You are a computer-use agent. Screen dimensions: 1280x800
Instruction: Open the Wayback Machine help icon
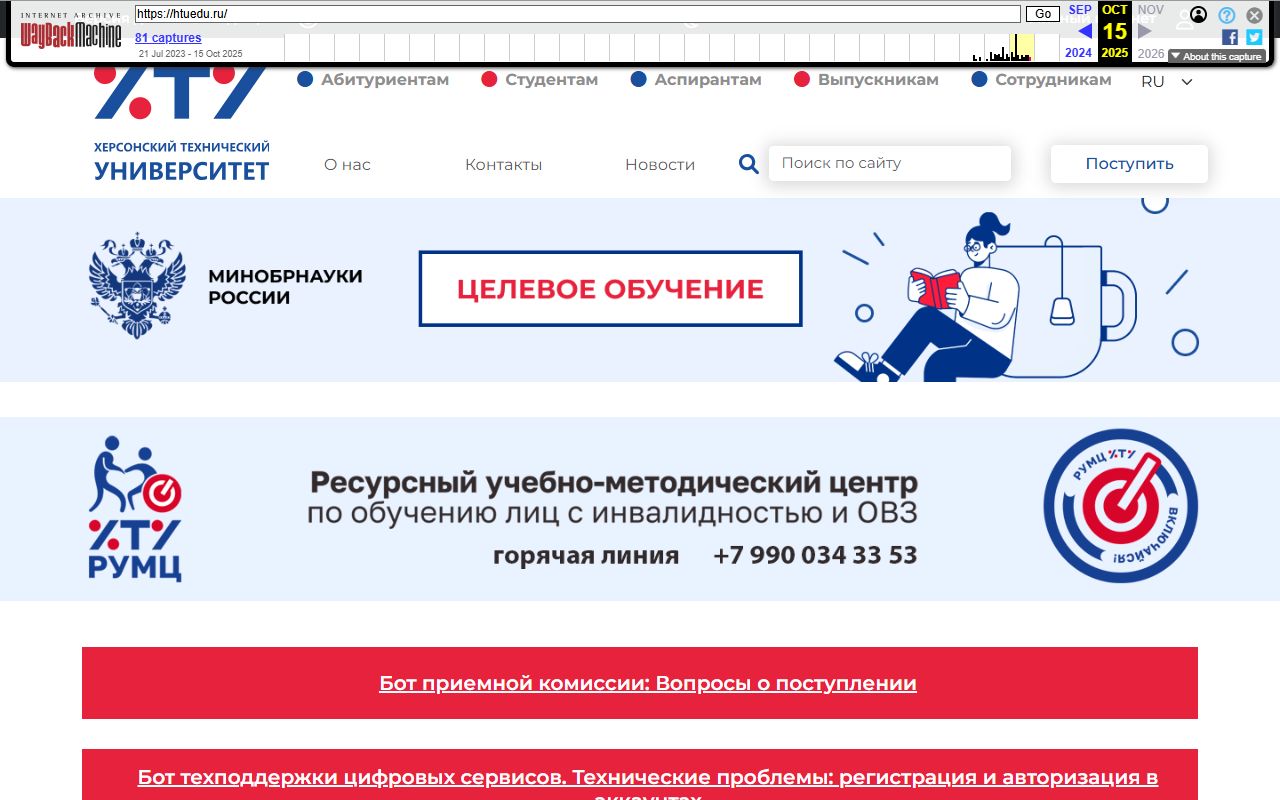[x=1226, y=15]
